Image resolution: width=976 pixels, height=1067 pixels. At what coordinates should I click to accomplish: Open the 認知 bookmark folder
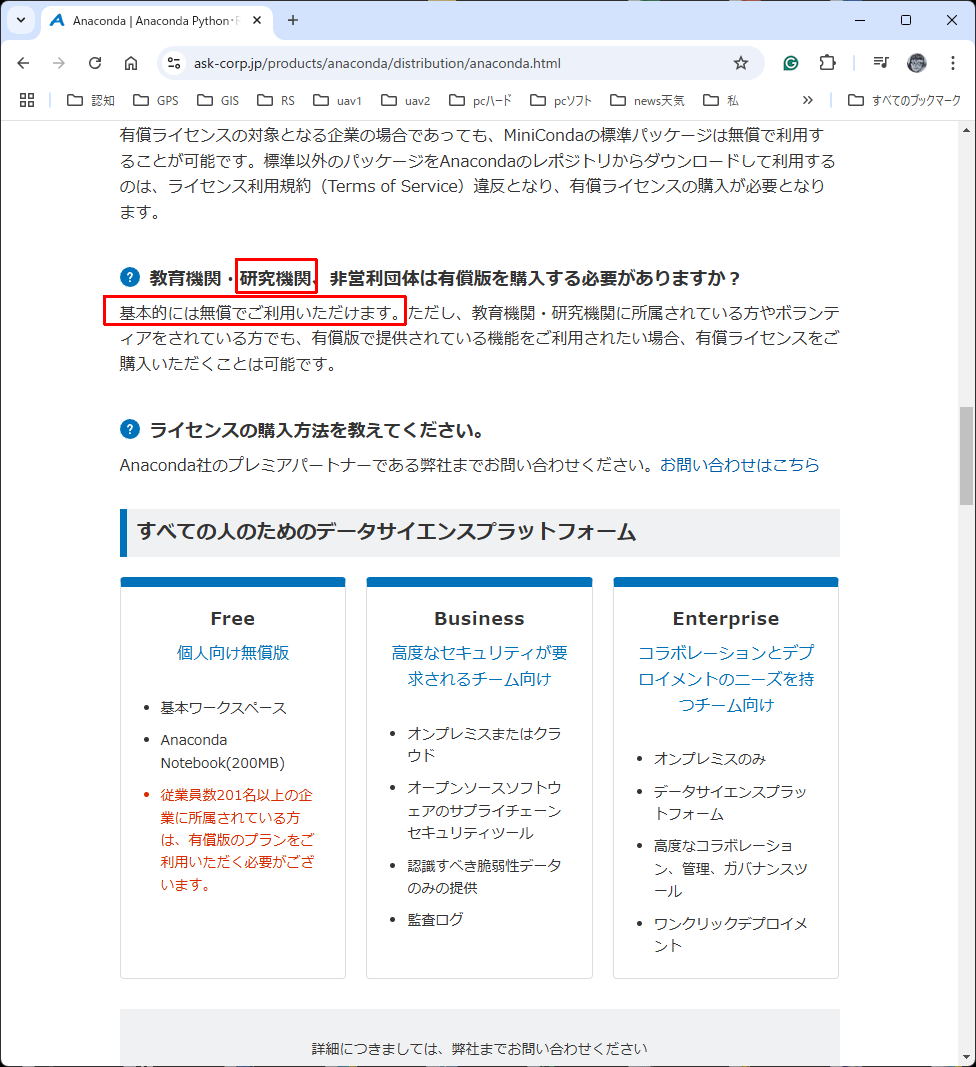[x=91, y=101]
